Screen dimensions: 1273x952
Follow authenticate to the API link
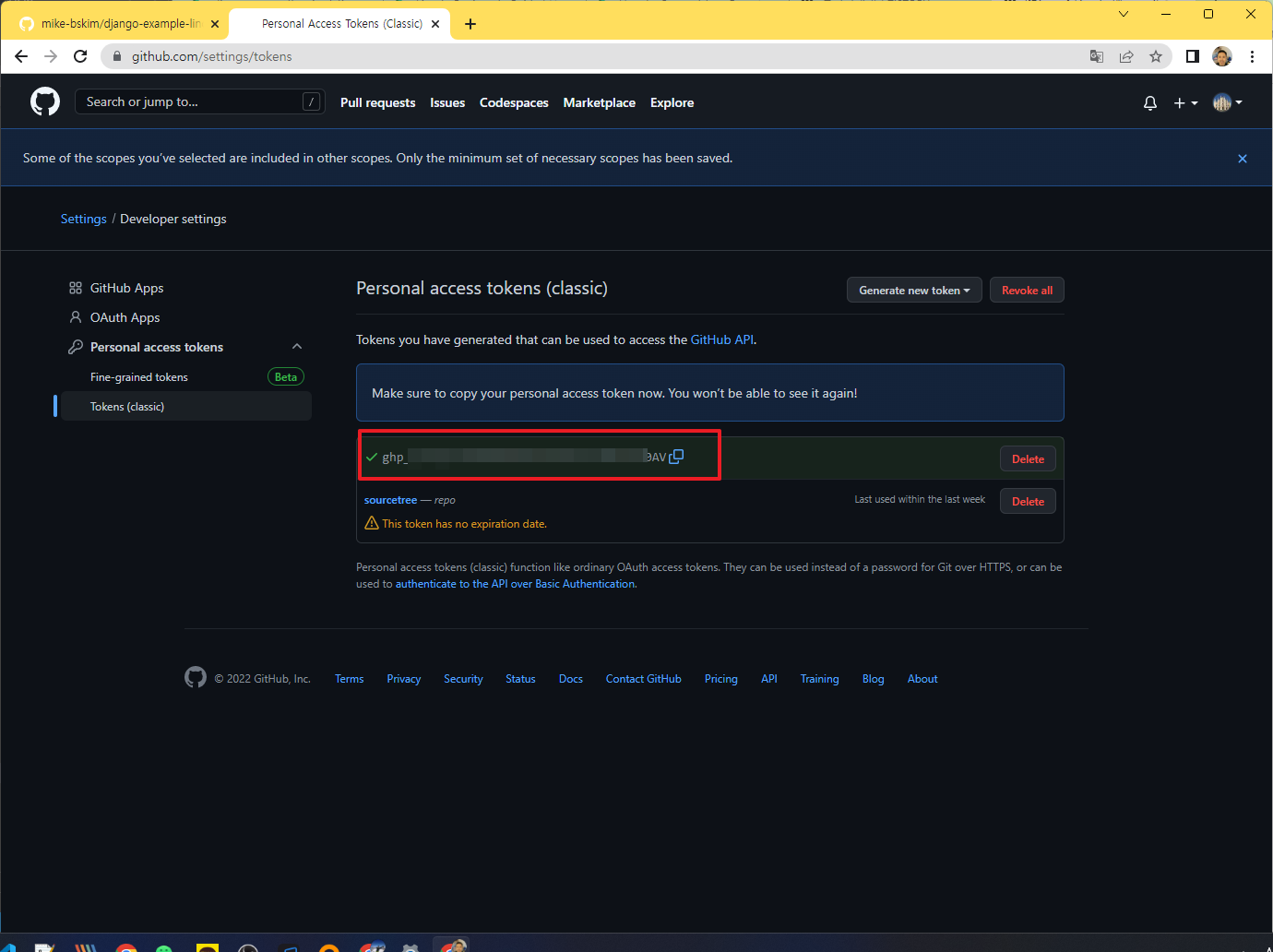[x=515, y=584]
